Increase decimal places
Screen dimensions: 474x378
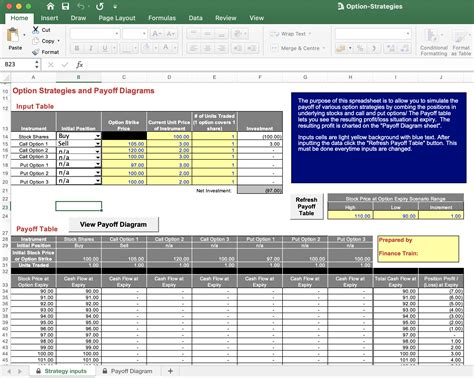[391, 48]
